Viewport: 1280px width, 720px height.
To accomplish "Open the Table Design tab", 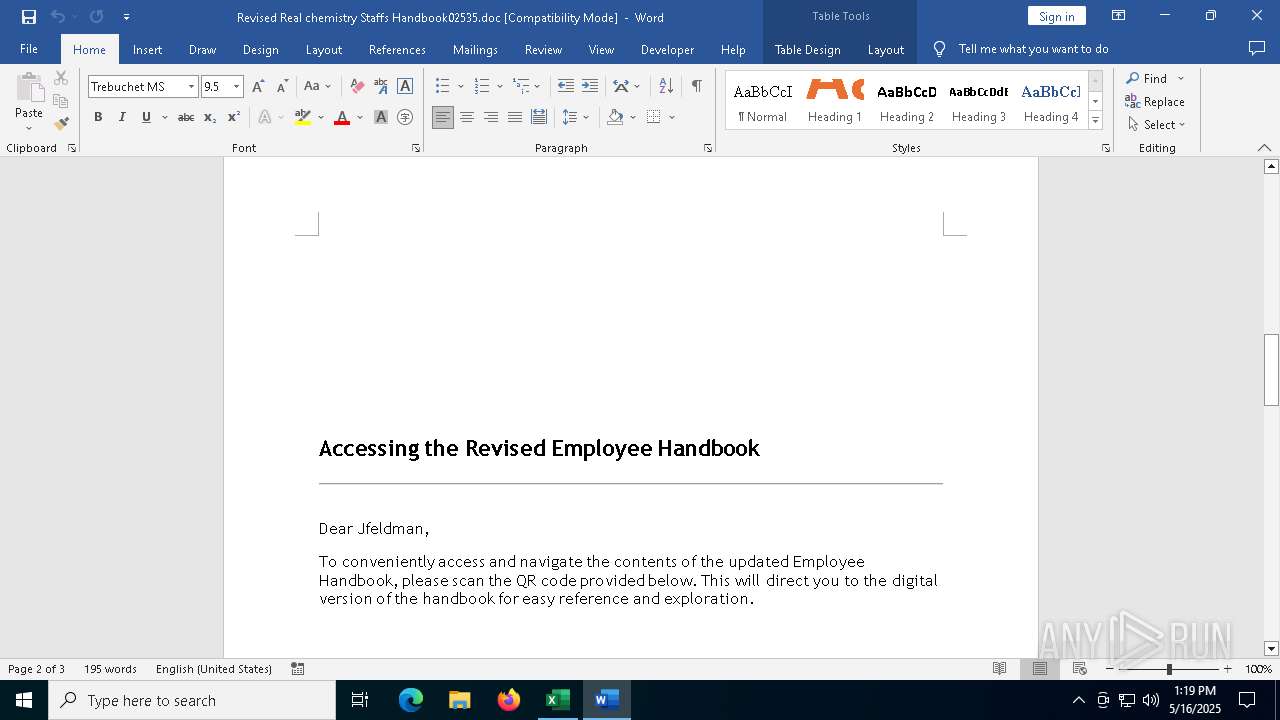I will (807, 49).
